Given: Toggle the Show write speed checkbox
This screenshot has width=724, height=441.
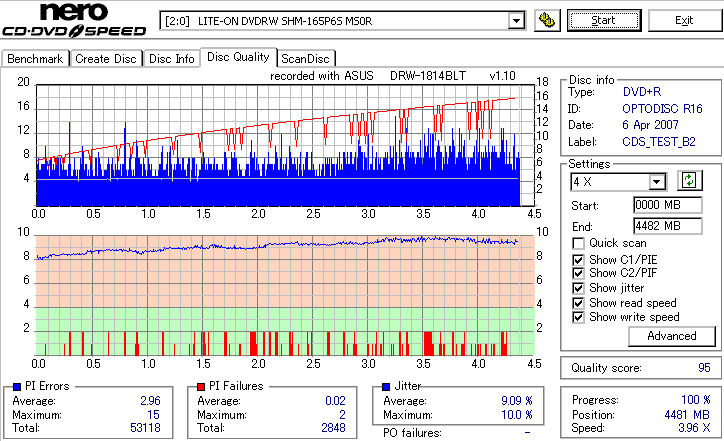Looking at the screenshot, I should coord(578,317).
